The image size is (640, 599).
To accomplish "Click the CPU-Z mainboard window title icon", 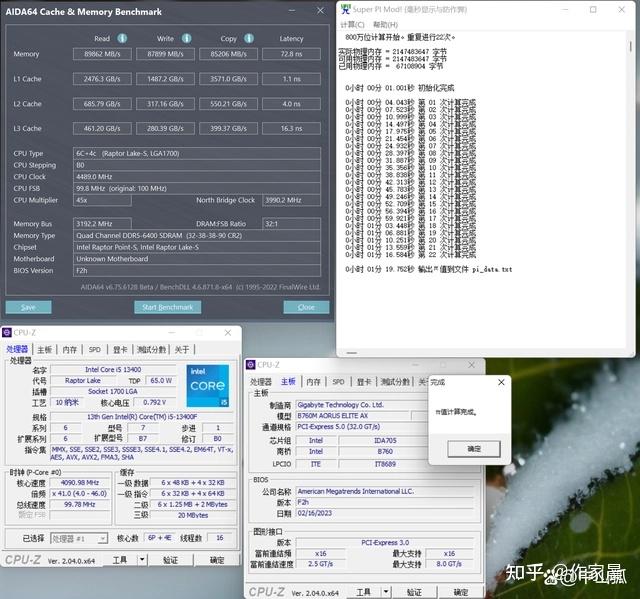I will click(x=251, y=364).
